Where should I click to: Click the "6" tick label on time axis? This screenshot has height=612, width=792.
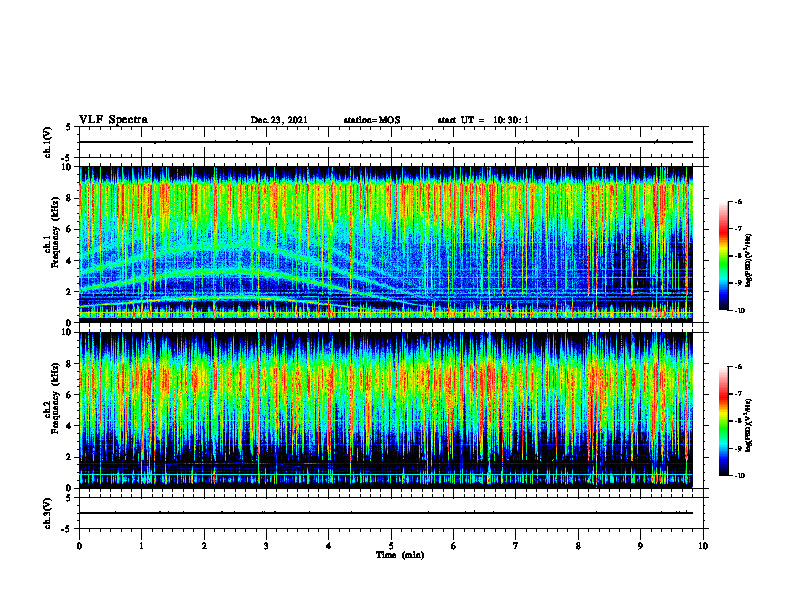[454, 546]
